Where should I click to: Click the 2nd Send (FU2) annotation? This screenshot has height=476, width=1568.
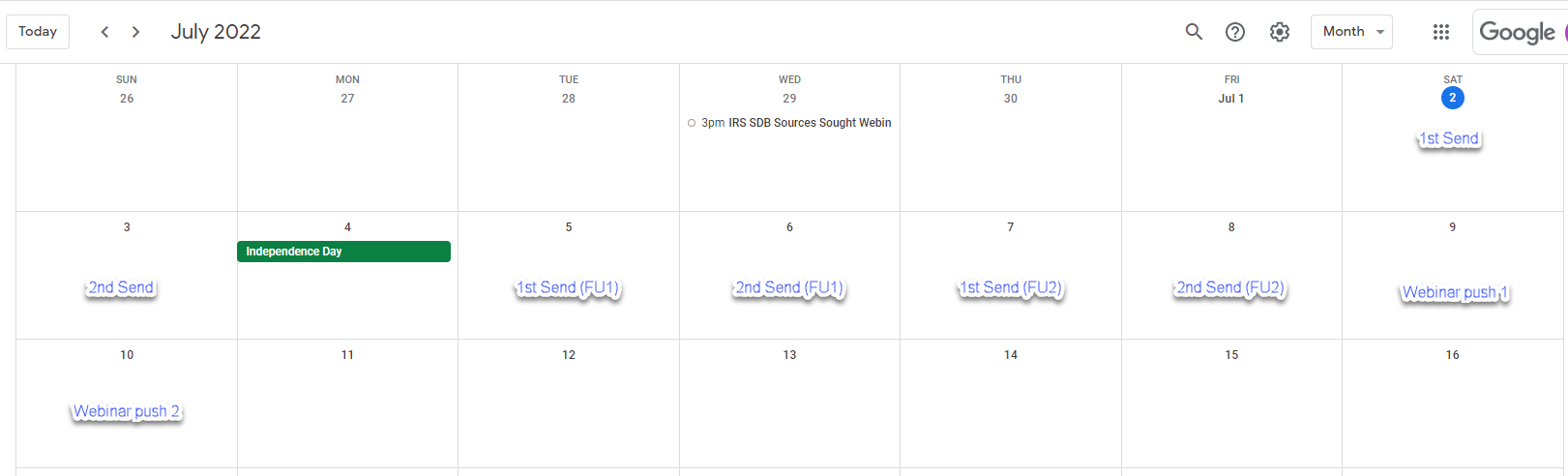pos(1230,288)
